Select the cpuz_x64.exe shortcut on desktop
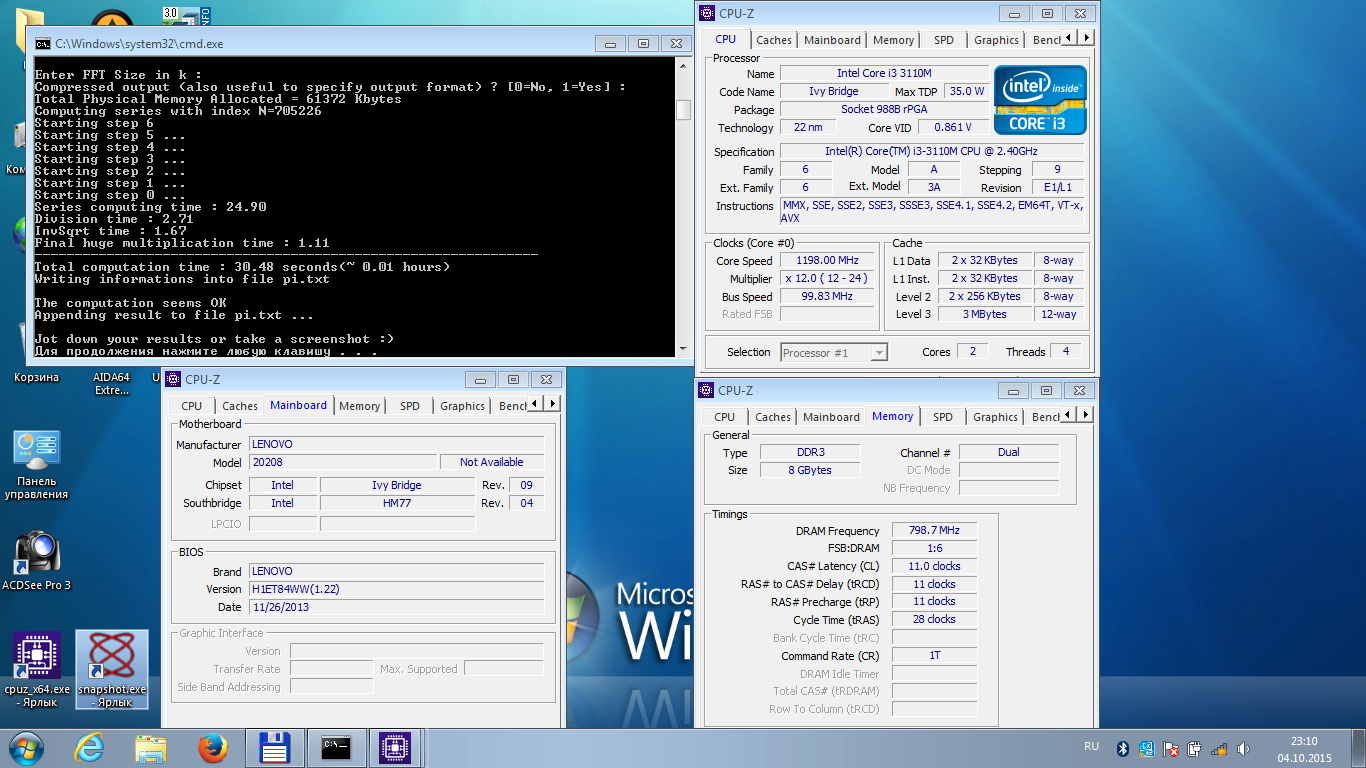This screenshot has width=1366, height=768. coord(37,669)
